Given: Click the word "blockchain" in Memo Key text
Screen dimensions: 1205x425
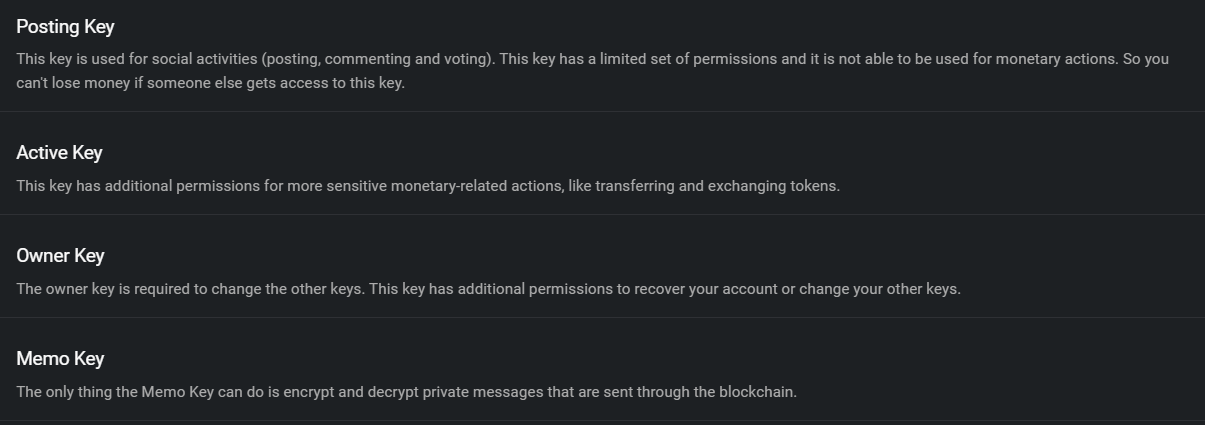Looking at the screenshot, I should click(756, 392).
